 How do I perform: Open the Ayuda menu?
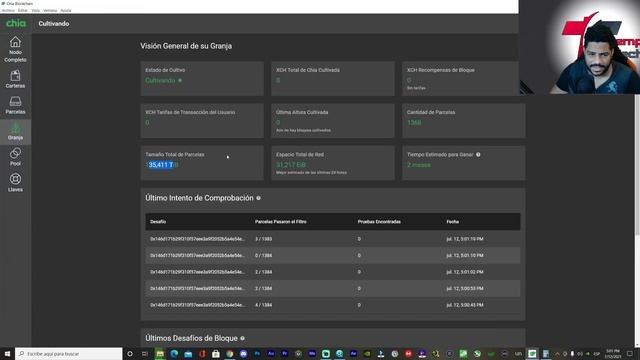coord(66,10)
